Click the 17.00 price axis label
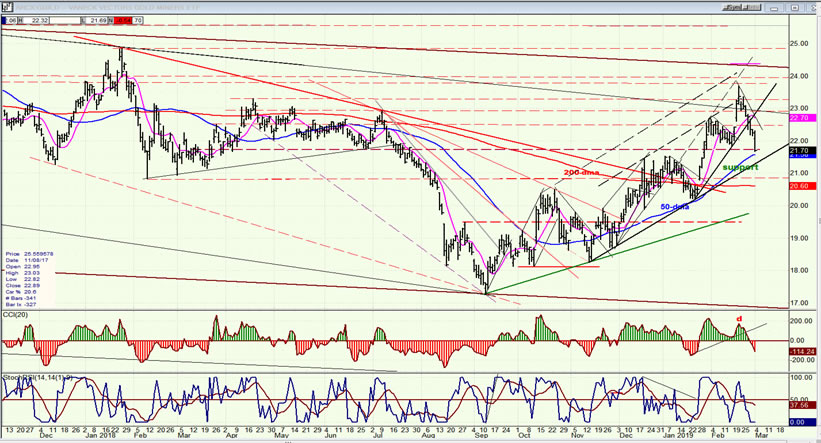Screen dimensions: 821x443 click(x=798, y=303)
